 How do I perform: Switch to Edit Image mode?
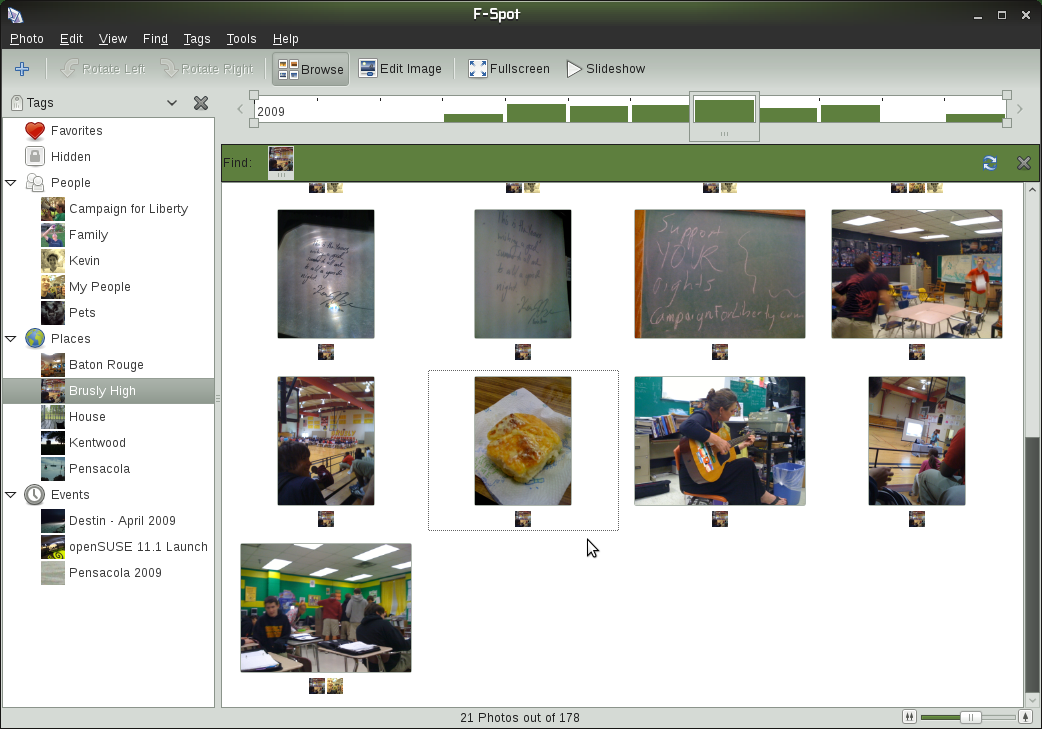400,69
